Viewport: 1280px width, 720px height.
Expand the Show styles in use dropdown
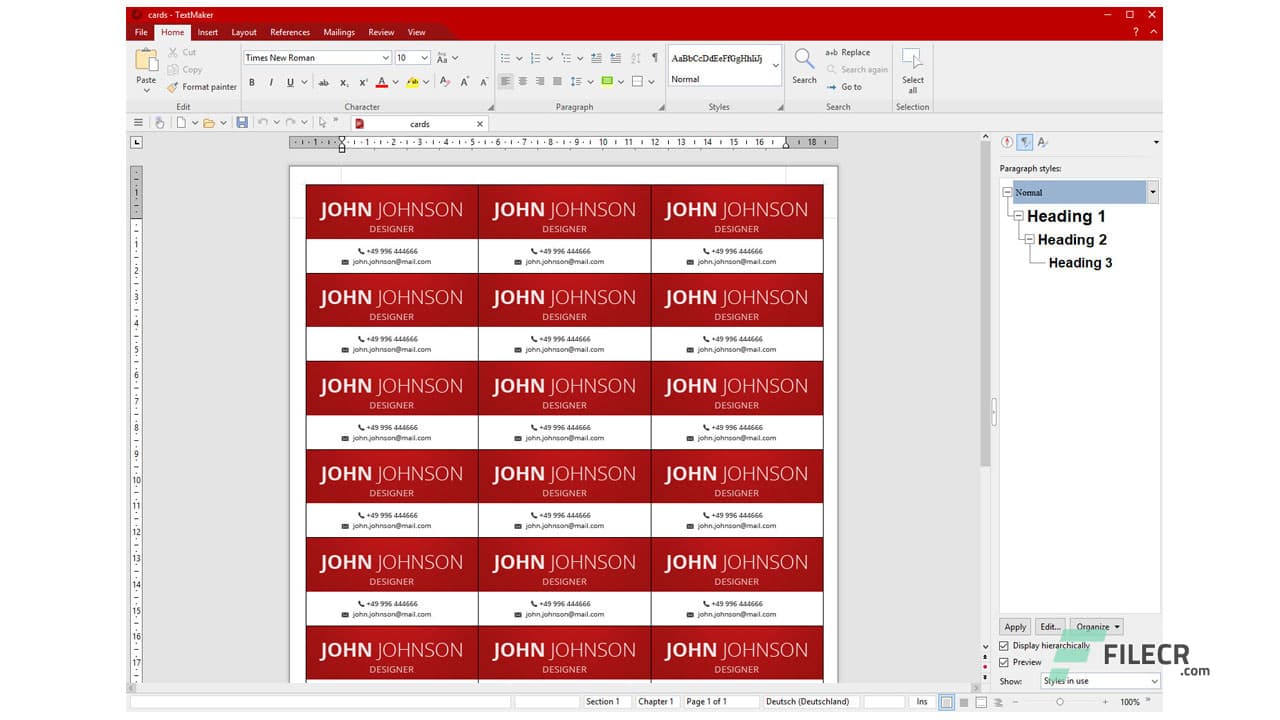click(x=1100, y=681)
